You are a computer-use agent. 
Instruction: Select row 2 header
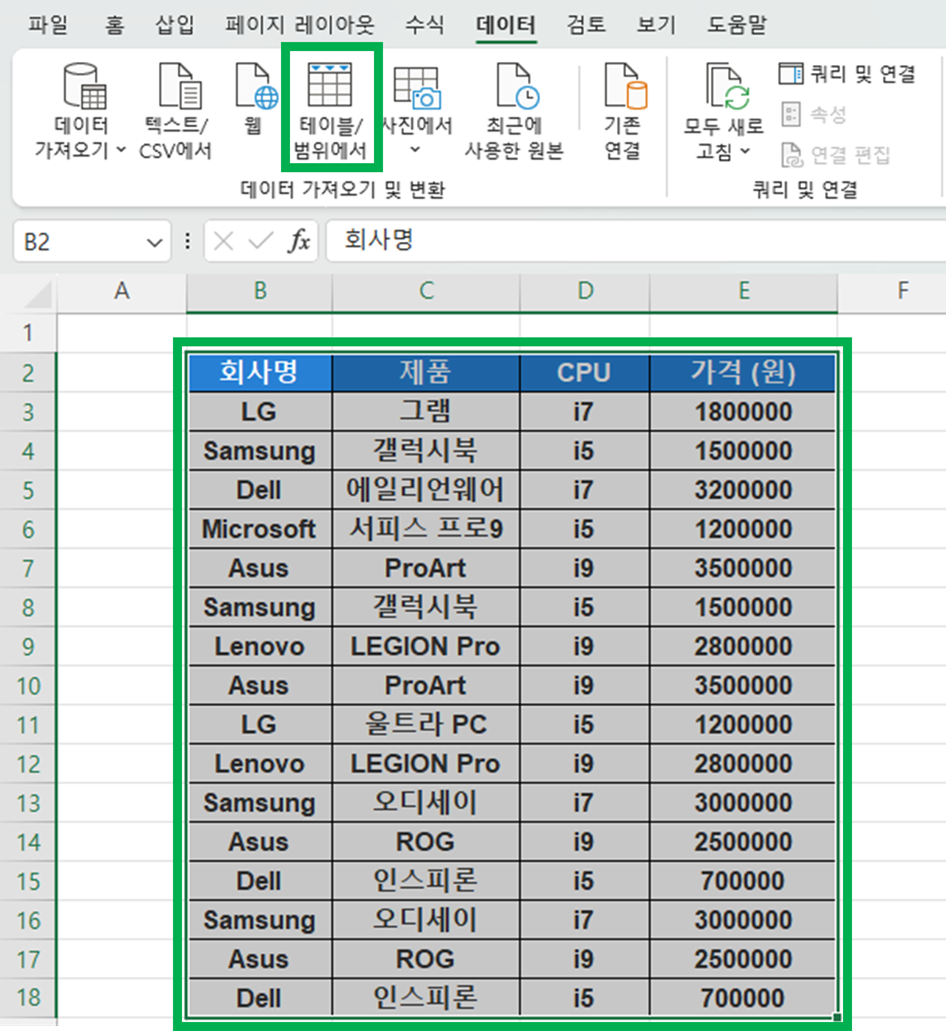point(28,373)
